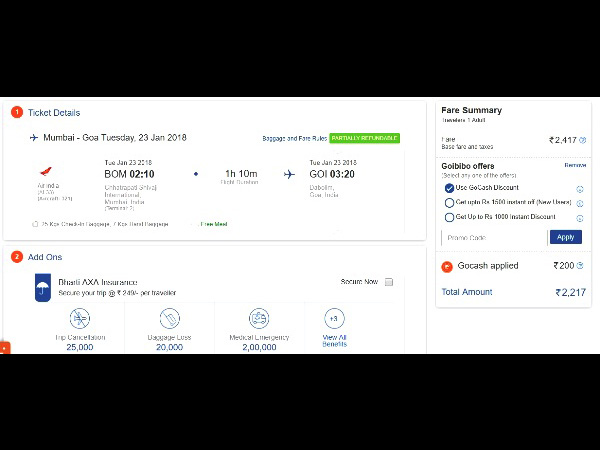600x450 pixels.
Task: Open View All Benefits link
Action: tap(334, 340)
